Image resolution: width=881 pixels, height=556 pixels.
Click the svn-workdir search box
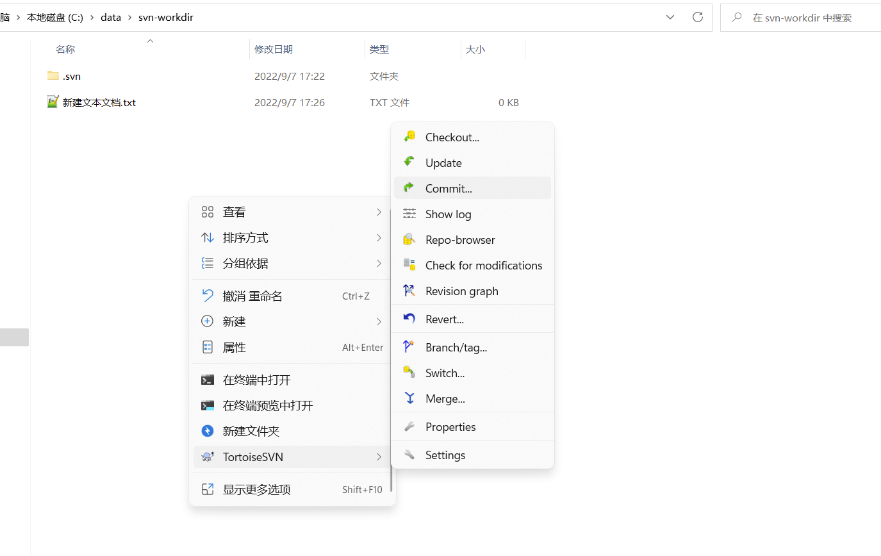(x=803, y=17)
